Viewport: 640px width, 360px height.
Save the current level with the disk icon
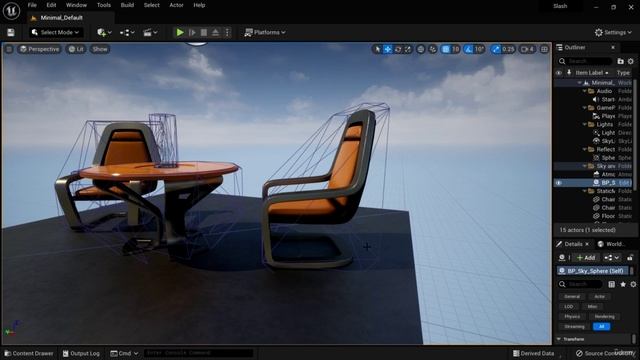(x=11, y=32)
